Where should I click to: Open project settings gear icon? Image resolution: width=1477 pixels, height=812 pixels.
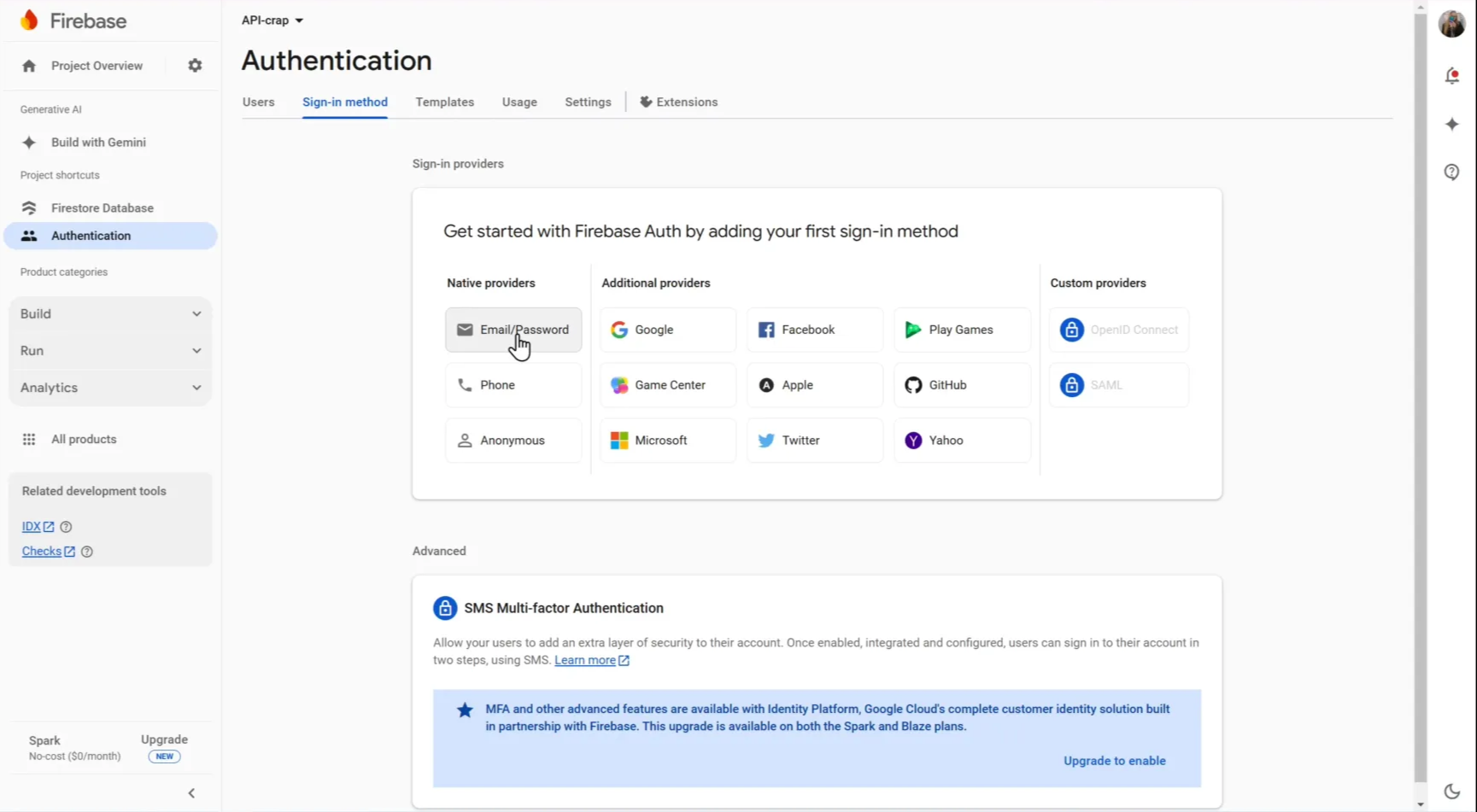(195, 66)
